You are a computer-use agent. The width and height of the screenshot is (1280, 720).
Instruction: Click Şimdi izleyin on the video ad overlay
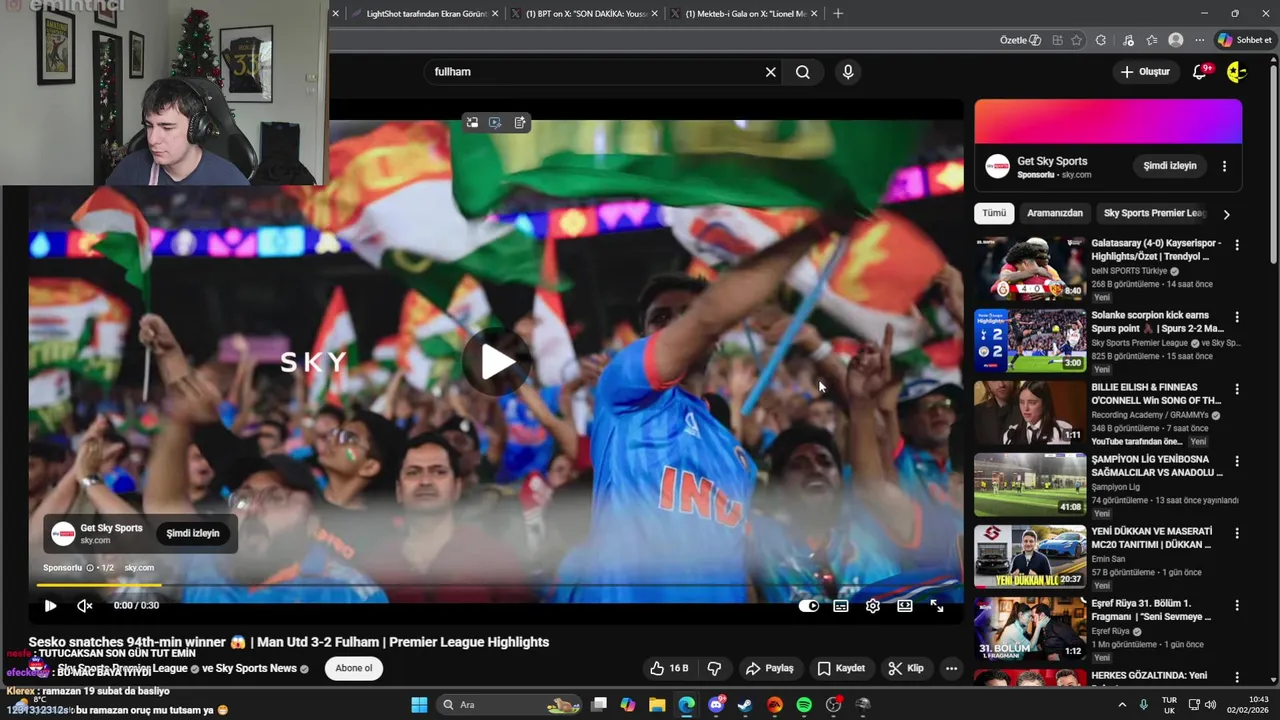tap(193, 533)
